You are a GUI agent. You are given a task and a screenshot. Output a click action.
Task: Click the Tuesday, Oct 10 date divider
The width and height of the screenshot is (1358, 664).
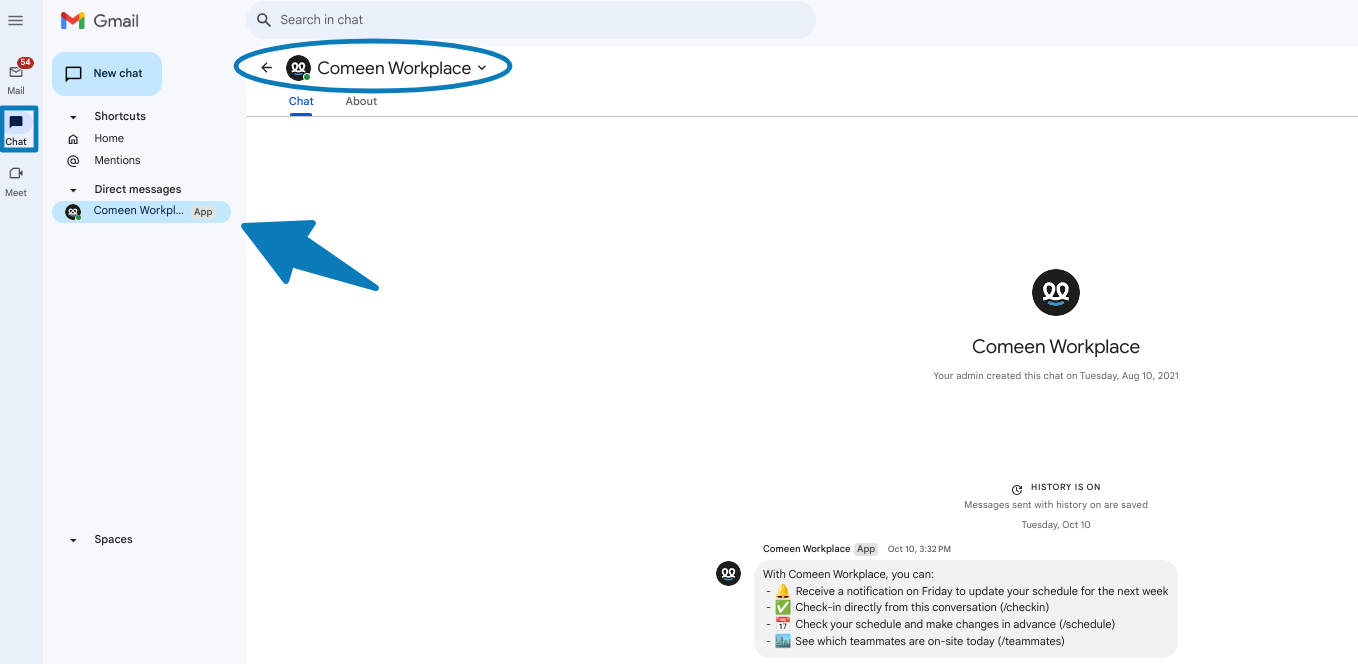pyautogui.click(x=1056, y=525)
